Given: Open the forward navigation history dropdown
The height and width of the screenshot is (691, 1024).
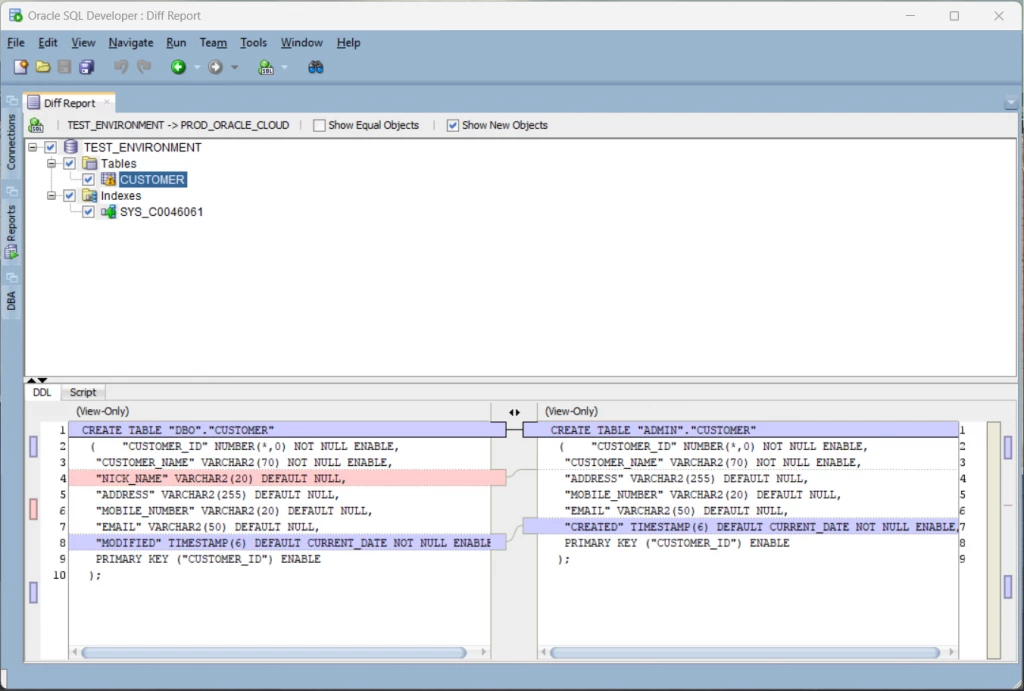Looking at the screenshot, I should click(234, 67).
